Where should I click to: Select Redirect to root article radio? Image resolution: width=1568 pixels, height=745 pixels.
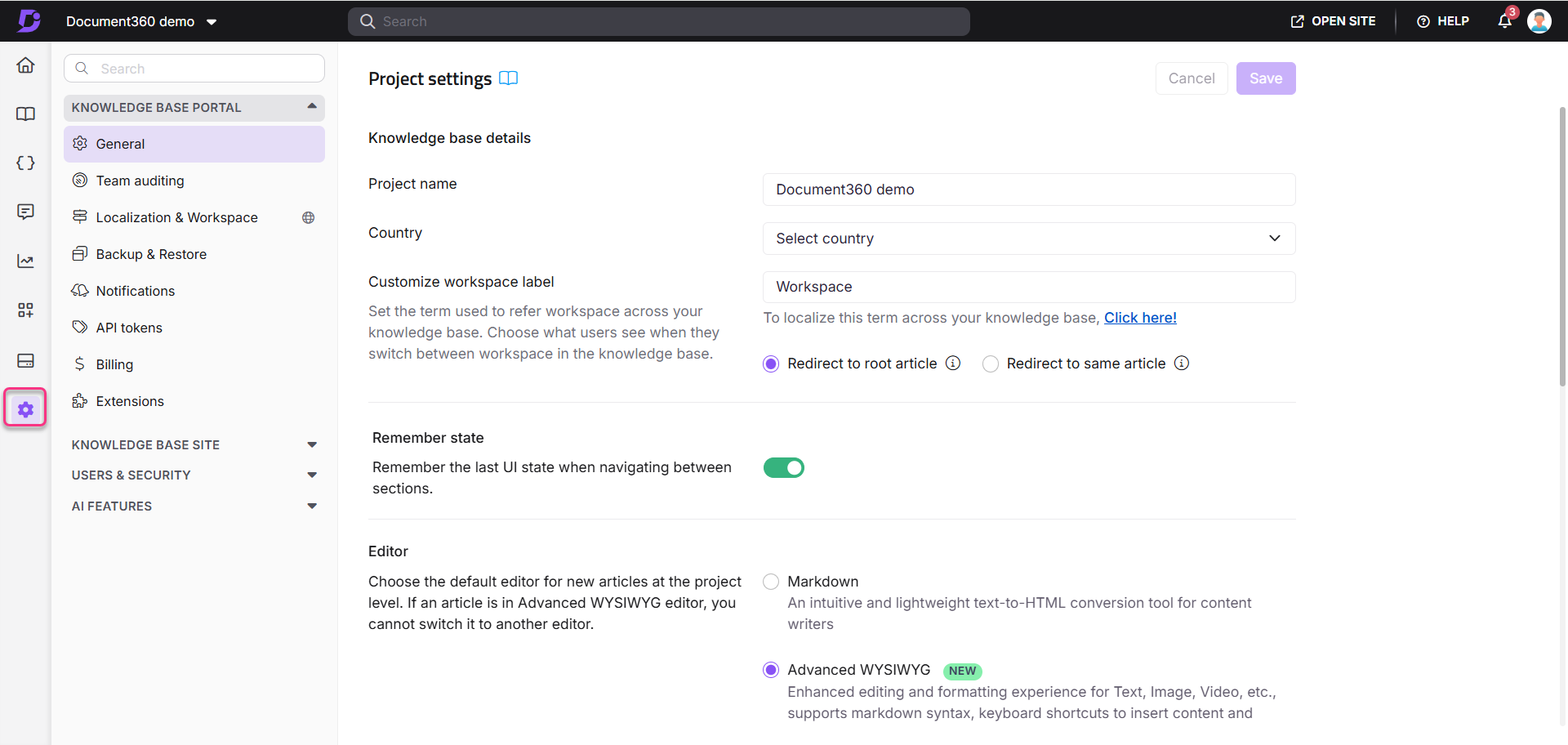coord(771,364)
